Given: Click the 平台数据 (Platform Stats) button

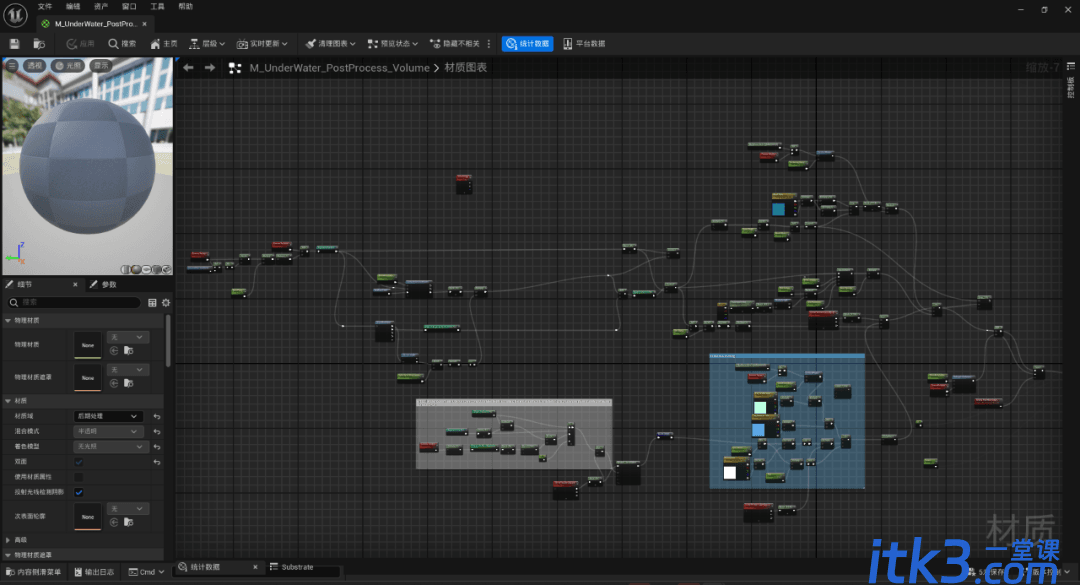Looking at the screenshot, I should (x=584, y=43).
